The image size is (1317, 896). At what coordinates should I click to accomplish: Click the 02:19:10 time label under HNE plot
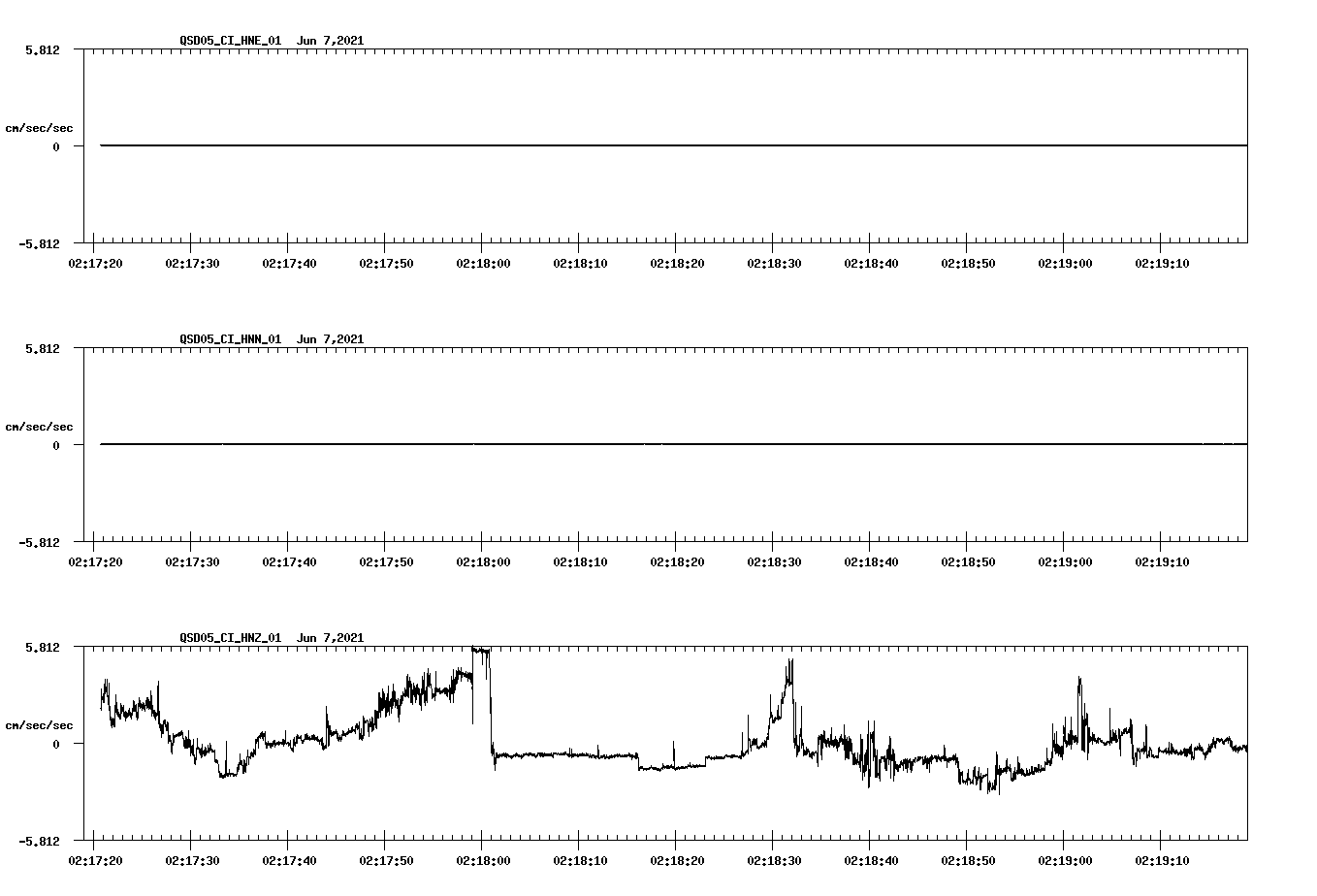coord(1162,264)
